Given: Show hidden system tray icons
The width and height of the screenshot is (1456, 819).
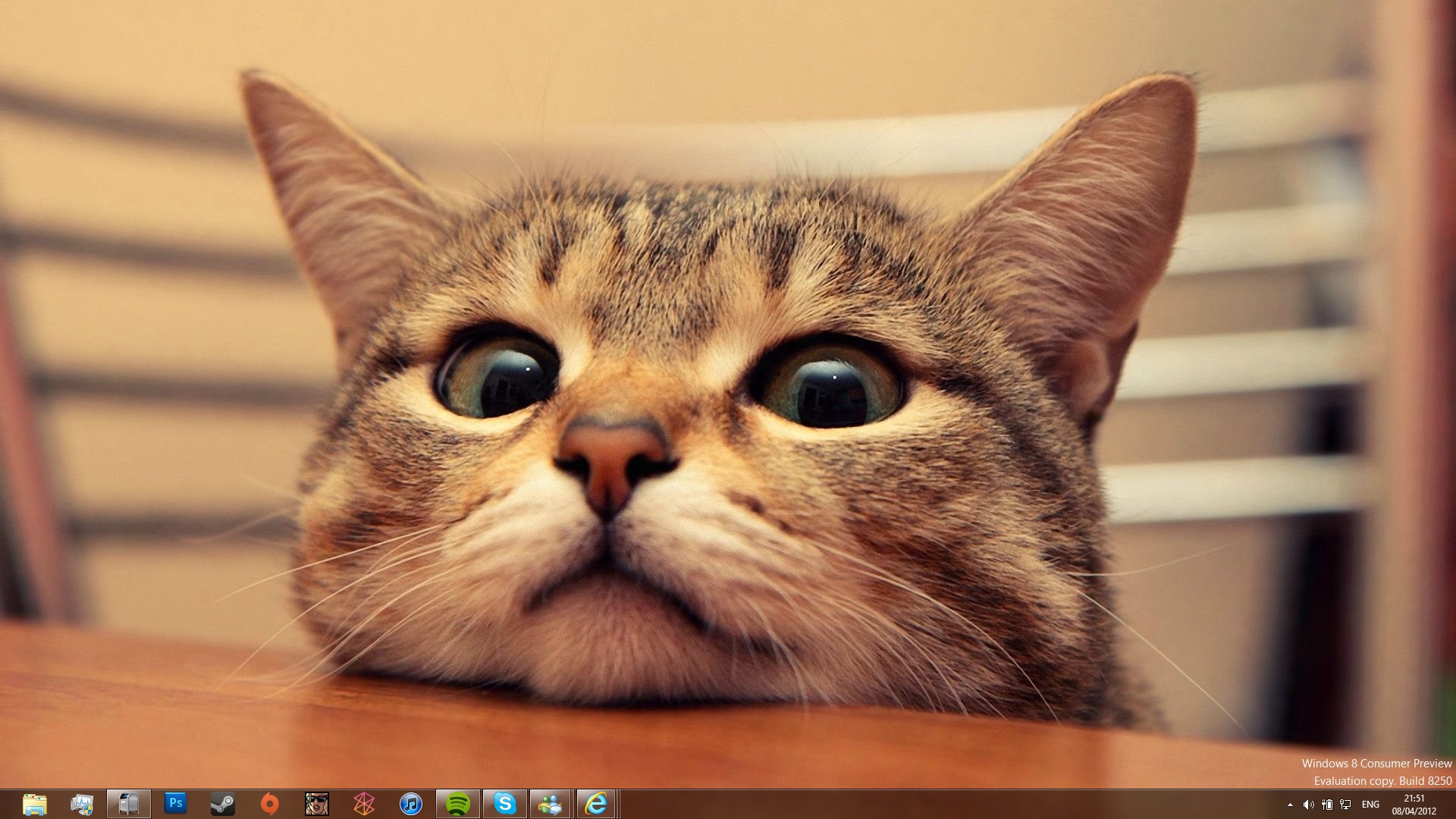Looking at the screenshot, I should pyautogui.click(x=1290, y=805).
